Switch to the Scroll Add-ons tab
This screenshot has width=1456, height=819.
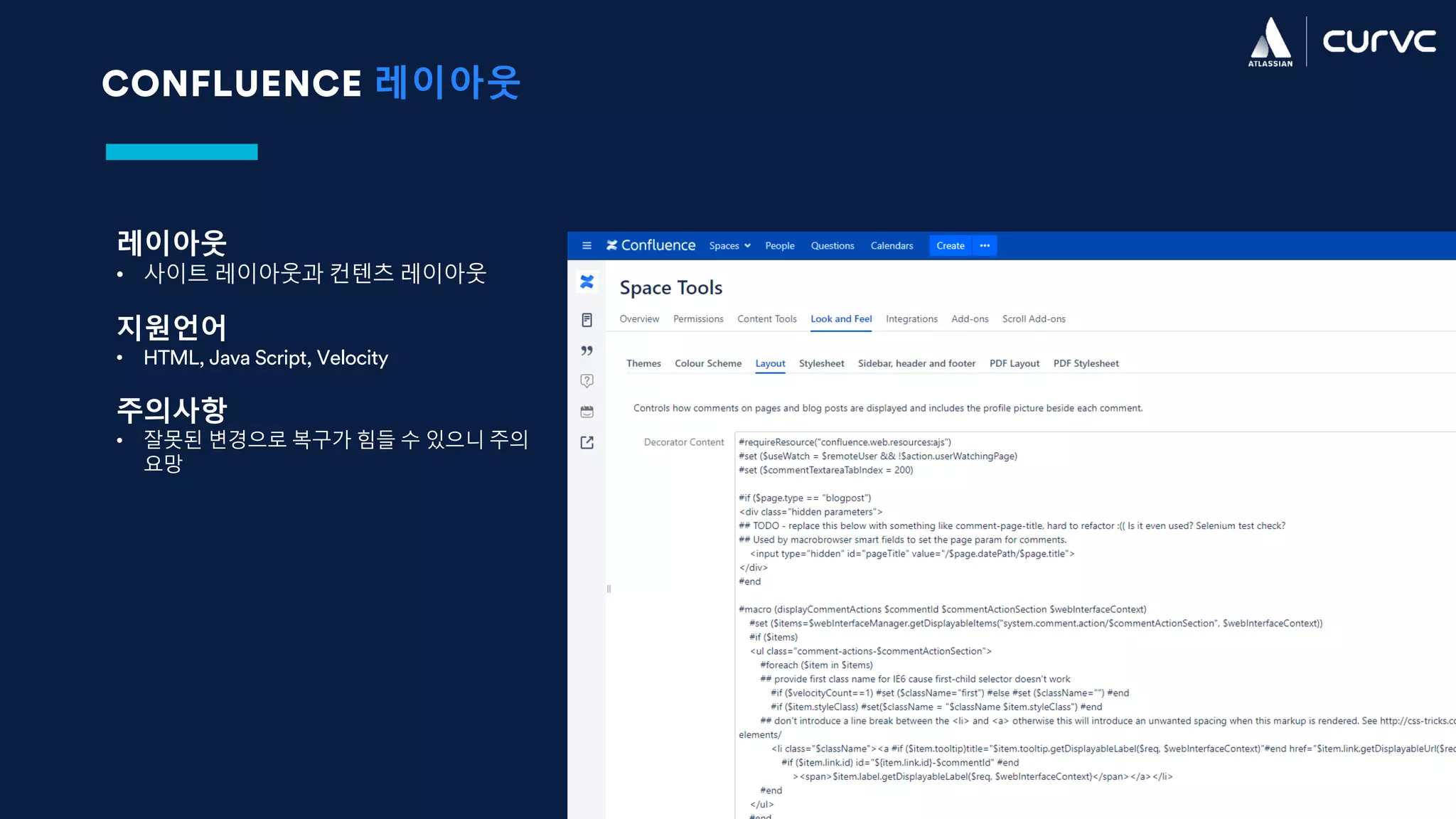tap(1034, 319)
